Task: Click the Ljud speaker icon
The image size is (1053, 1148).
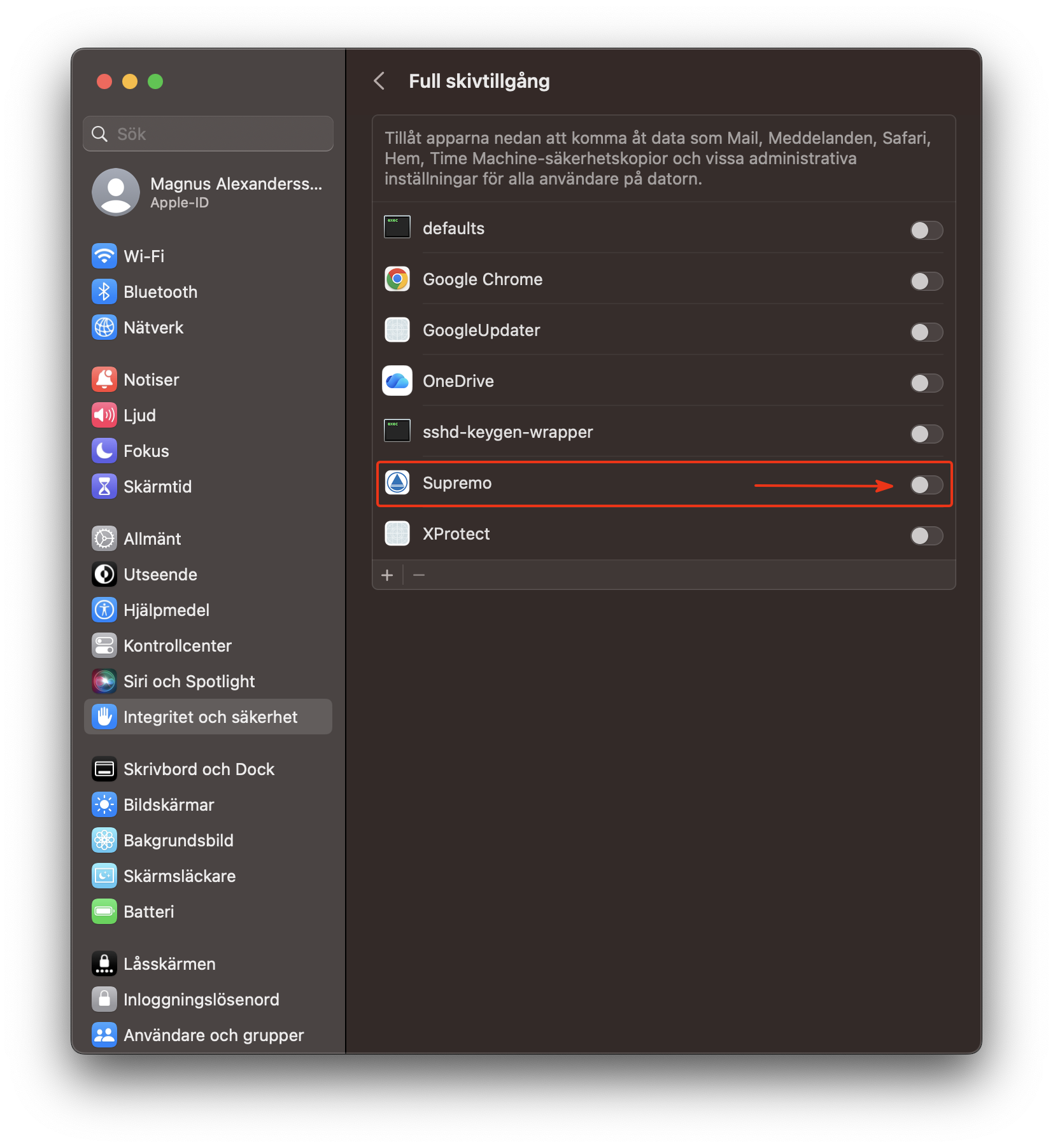Action: pyautogui.click(x=104, y=416)
